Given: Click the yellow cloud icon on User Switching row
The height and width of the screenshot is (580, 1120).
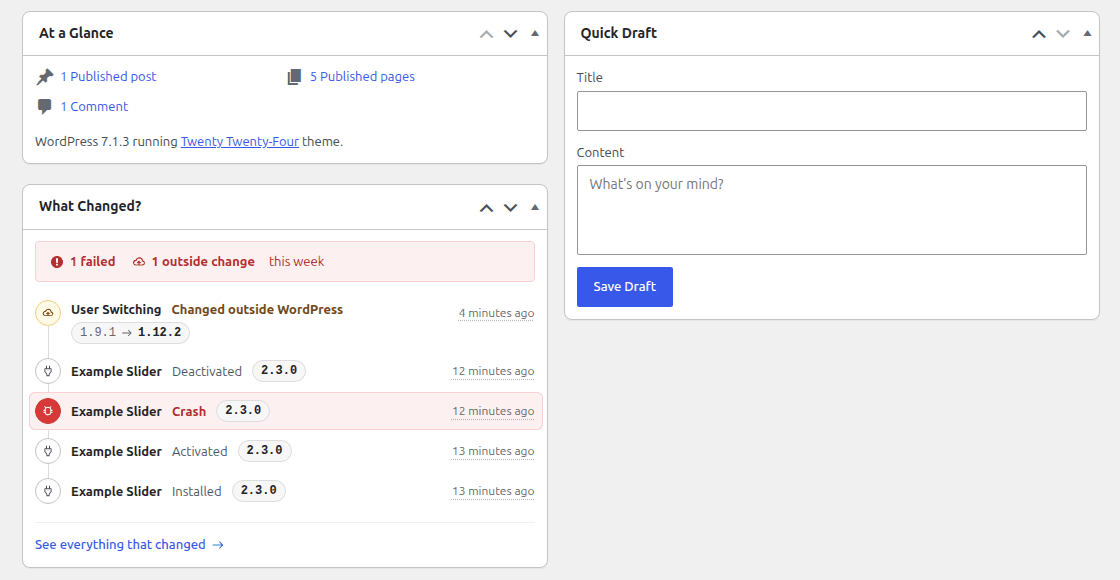Looking at the screenshot, I should coord(48,313).
